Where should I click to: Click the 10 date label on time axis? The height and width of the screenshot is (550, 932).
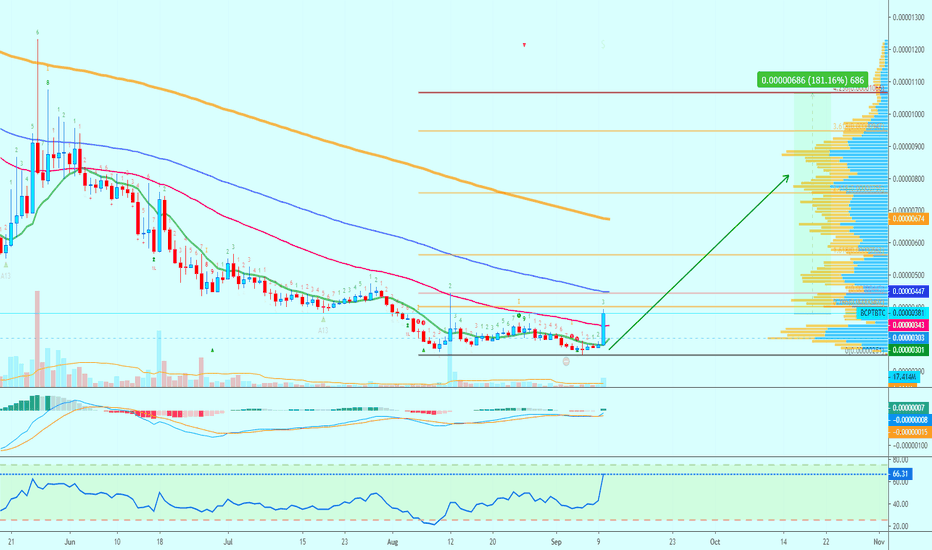pyautogui.click(x=117, y=542)
